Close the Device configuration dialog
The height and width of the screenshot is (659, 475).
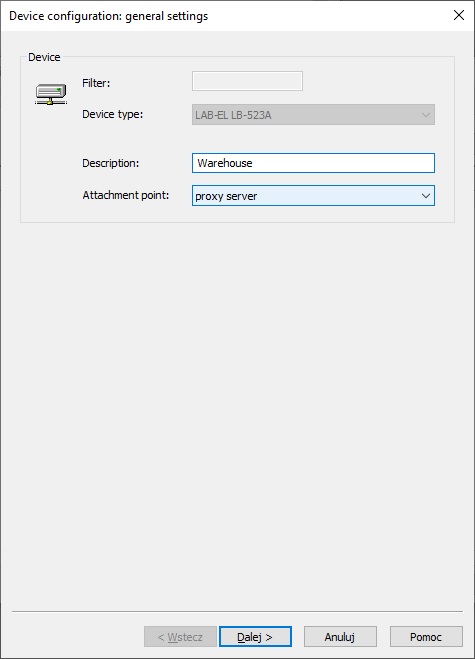click(459, 16)
